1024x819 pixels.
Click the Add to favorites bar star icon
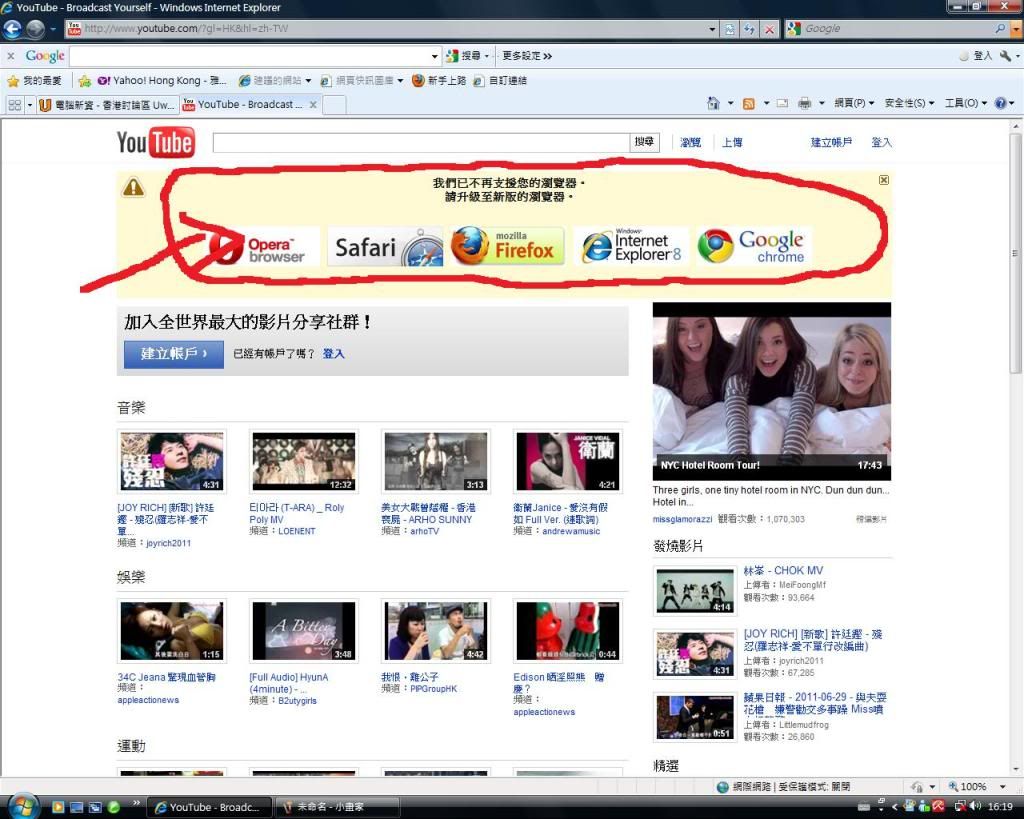[84, 81]
